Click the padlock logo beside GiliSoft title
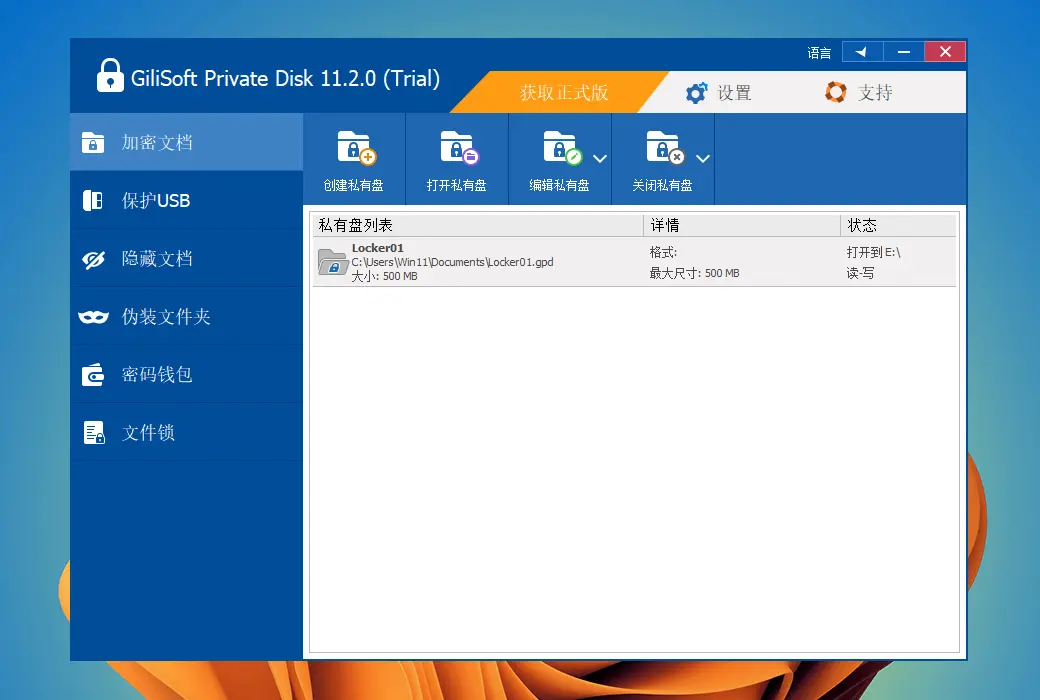Image resolution: width=1040 pixels, height=700 pixels. 110,75
